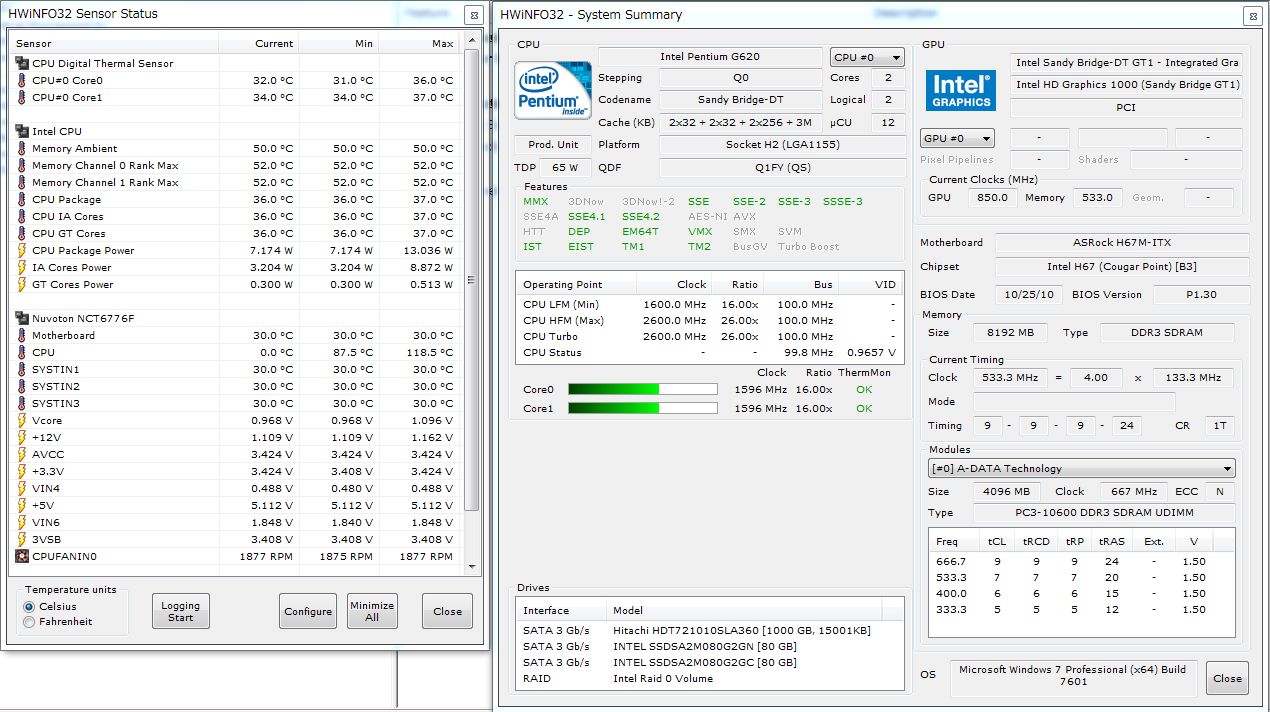Click the thermometer icon beside CPU#0 Core1
This screenshot has width=1270, height=712.
[x=22, y=97]
